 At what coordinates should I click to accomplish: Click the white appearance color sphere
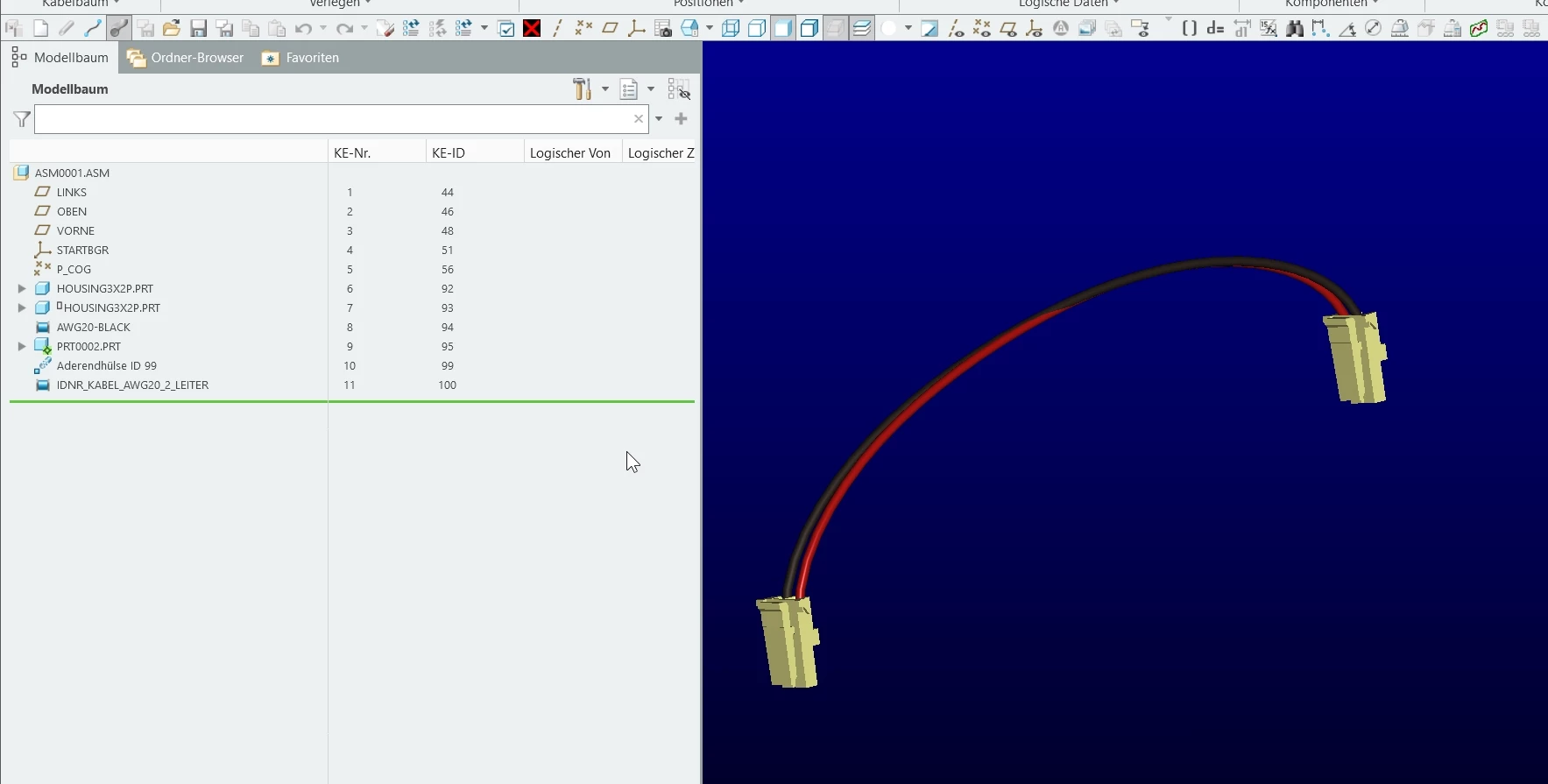888,29
